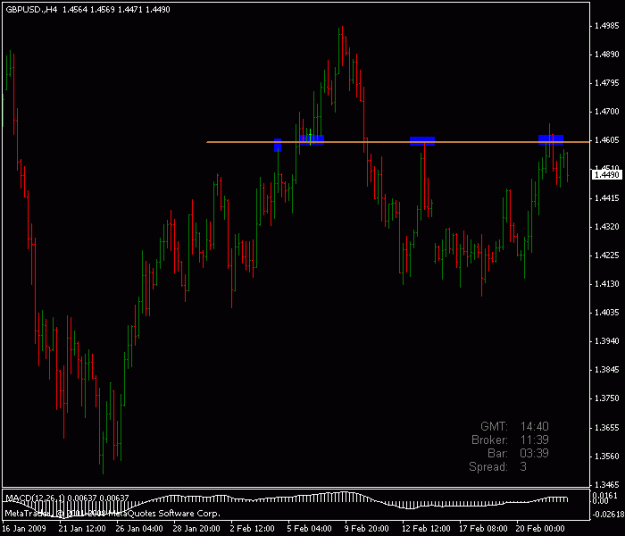Select the blue rectangle above 20 Feb 00:00
The image size is (625, 536).
[550, 139]
